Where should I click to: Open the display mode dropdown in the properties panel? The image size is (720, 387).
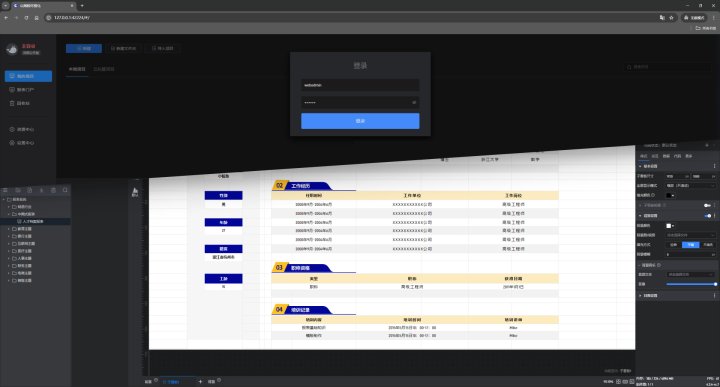coord(691,185)
